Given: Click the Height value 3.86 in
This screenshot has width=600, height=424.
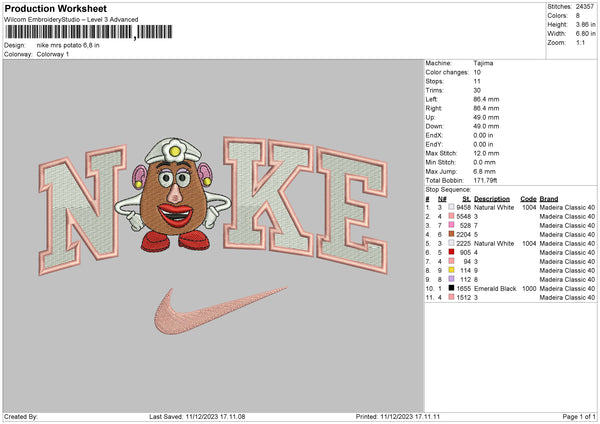Looking at the screenshot, I should (x=585, y=24).
